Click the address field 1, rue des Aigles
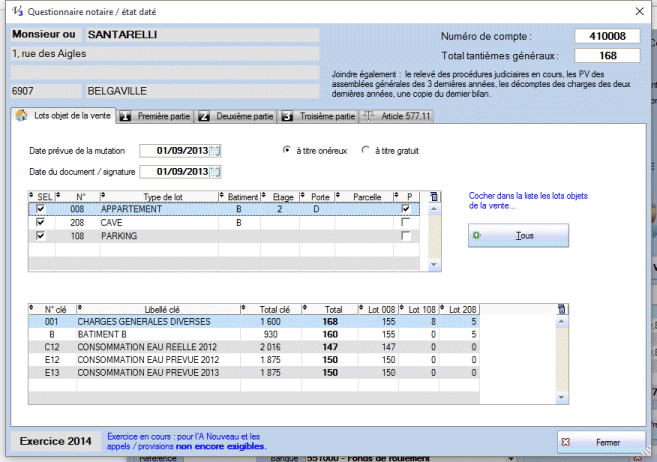 coord(165,54)
